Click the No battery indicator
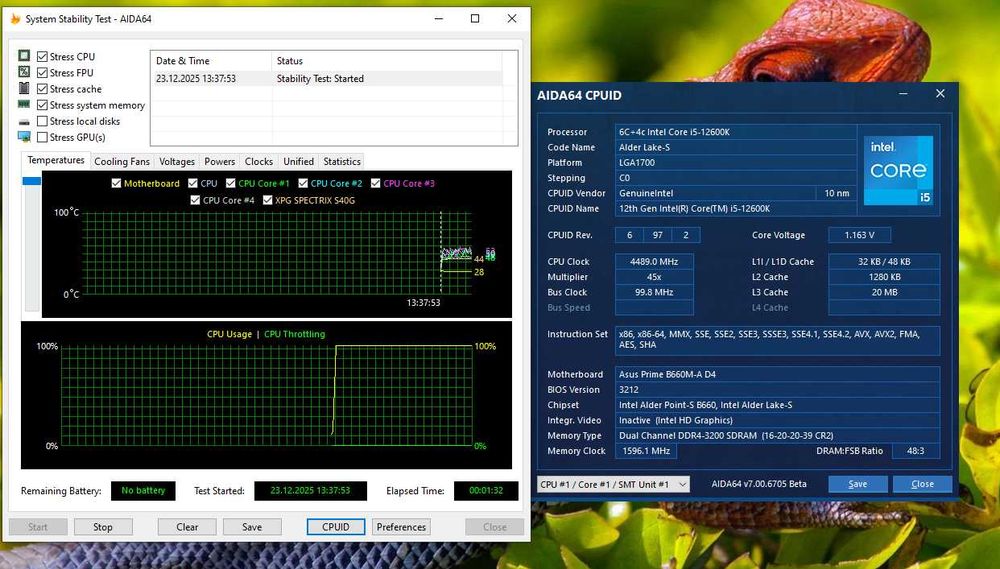 coord(143,491)
